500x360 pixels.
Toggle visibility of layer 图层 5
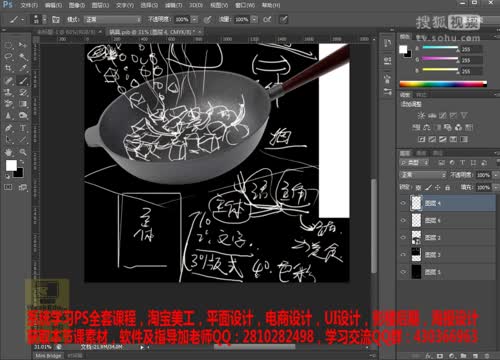coord(403,272)
